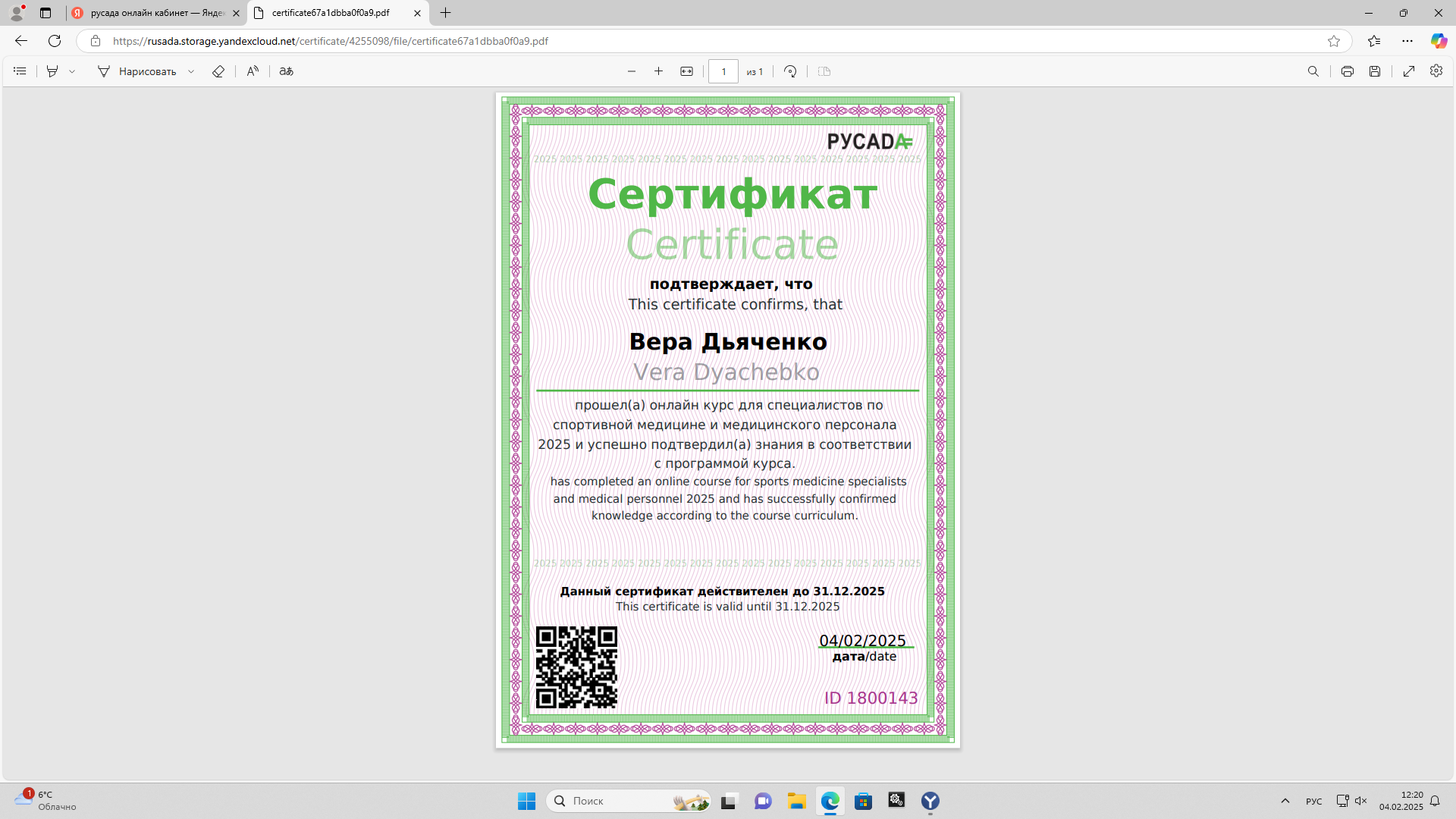Select the highlighter tool
Screen dimensions: 1456x819
(52, 71)
